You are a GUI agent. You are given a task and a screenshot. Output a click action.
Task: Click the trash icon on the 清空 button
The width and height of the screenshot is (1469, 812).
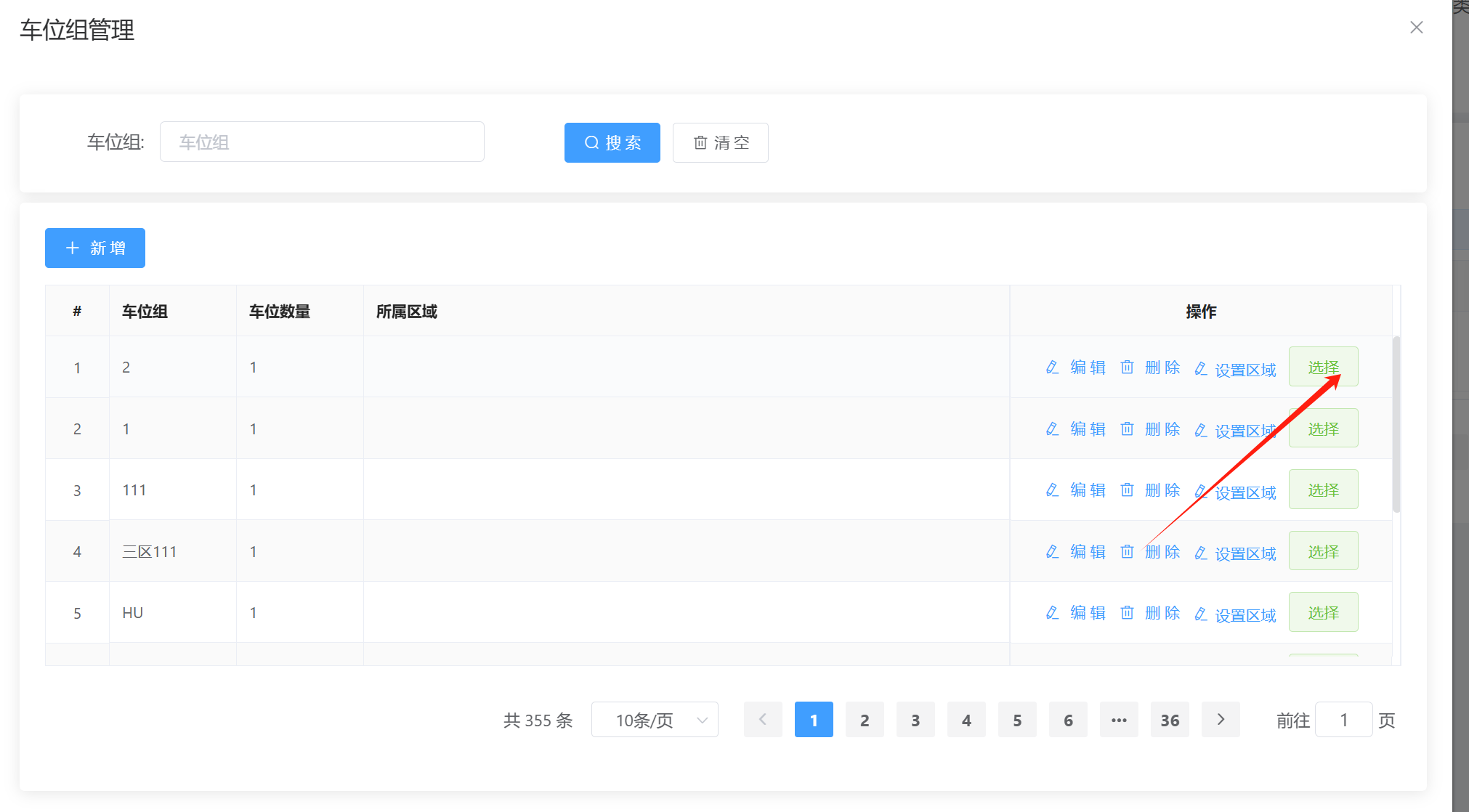coord(700,142)
